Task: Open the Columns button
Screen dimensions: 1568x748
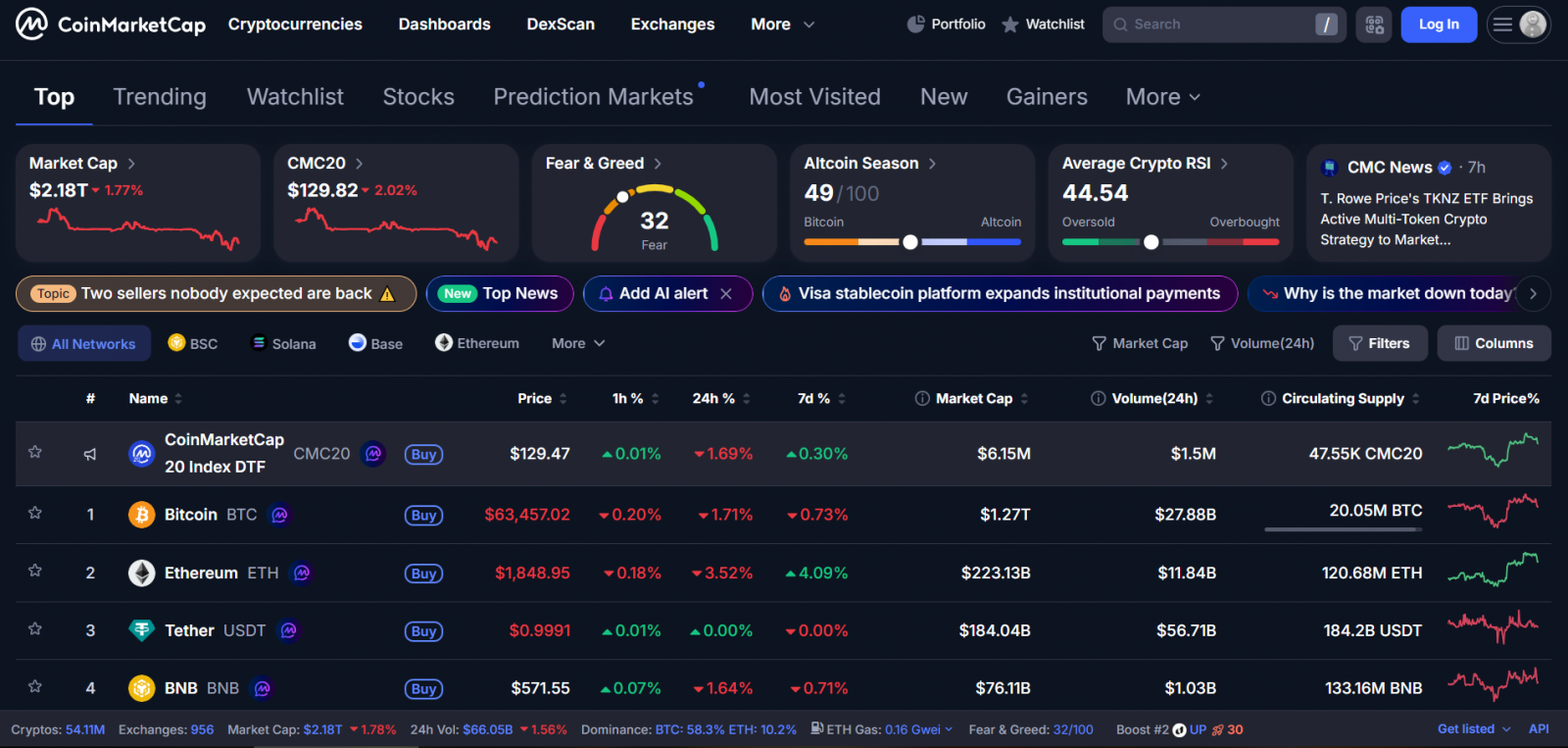Action: [1494, 343]
